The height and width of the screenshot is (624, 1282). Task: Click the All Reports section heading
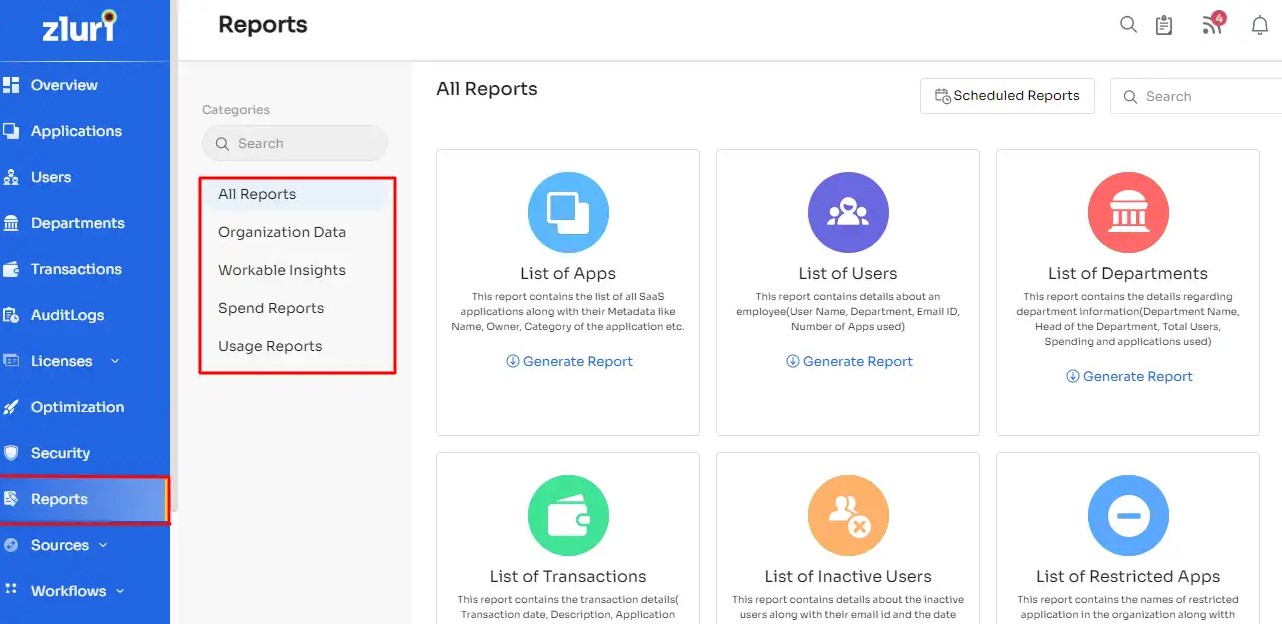tap(487, 89)
